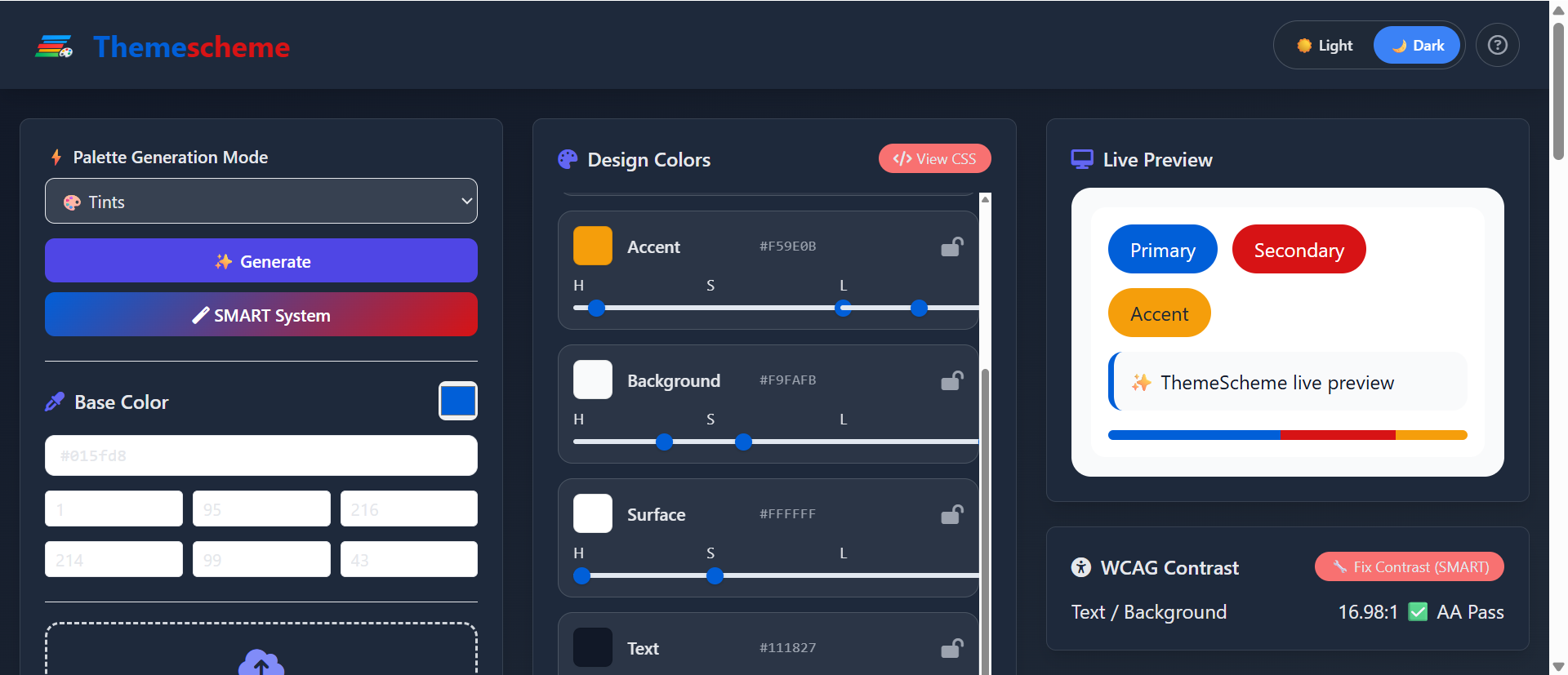Screen dimensions: 1568x675
Task: Click the #FFFFFF hex value
Action: (788, 513)
